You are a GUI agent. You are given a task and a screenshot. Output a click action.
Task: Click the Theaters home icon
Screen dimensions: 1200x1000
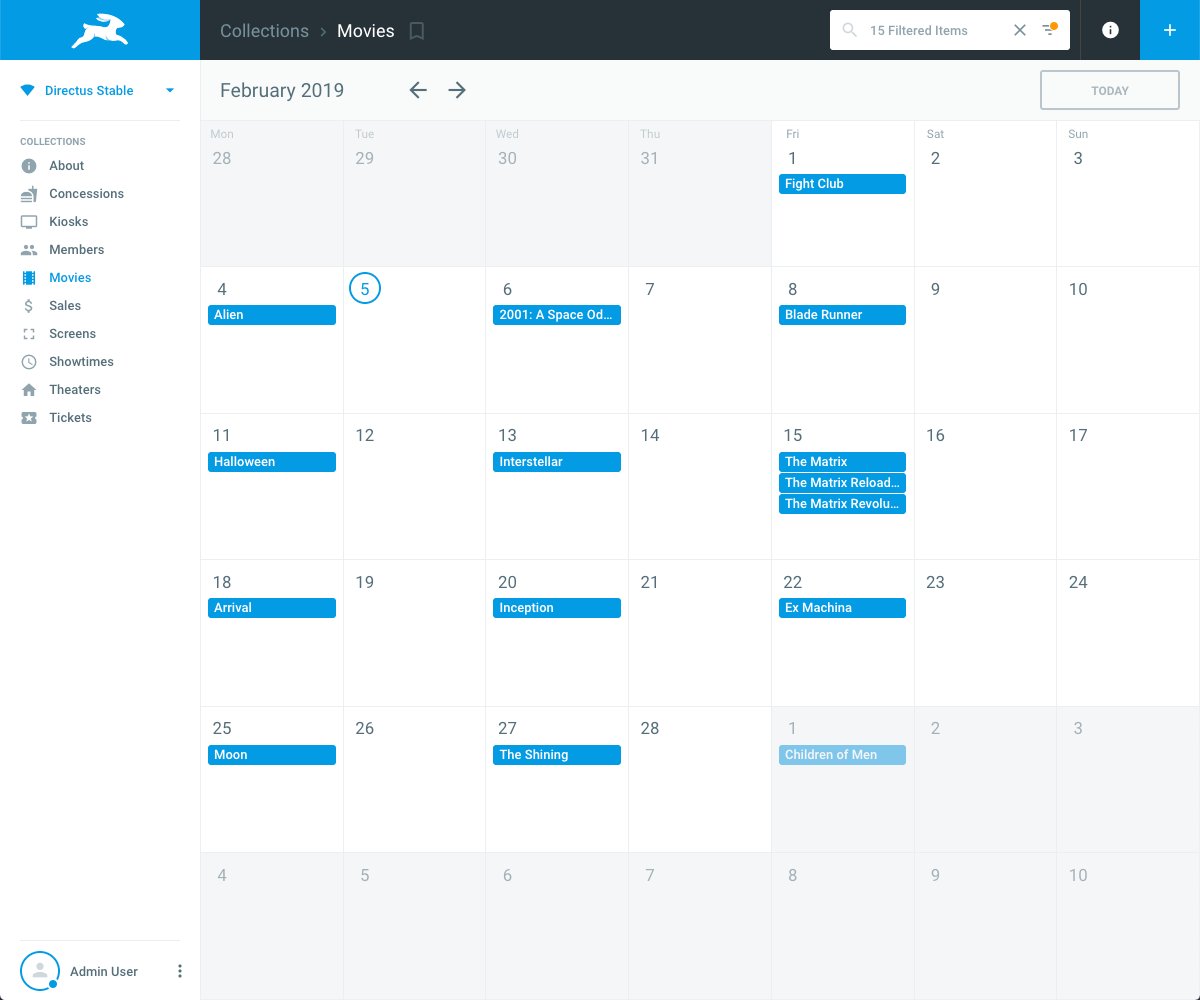click(29, 390)
